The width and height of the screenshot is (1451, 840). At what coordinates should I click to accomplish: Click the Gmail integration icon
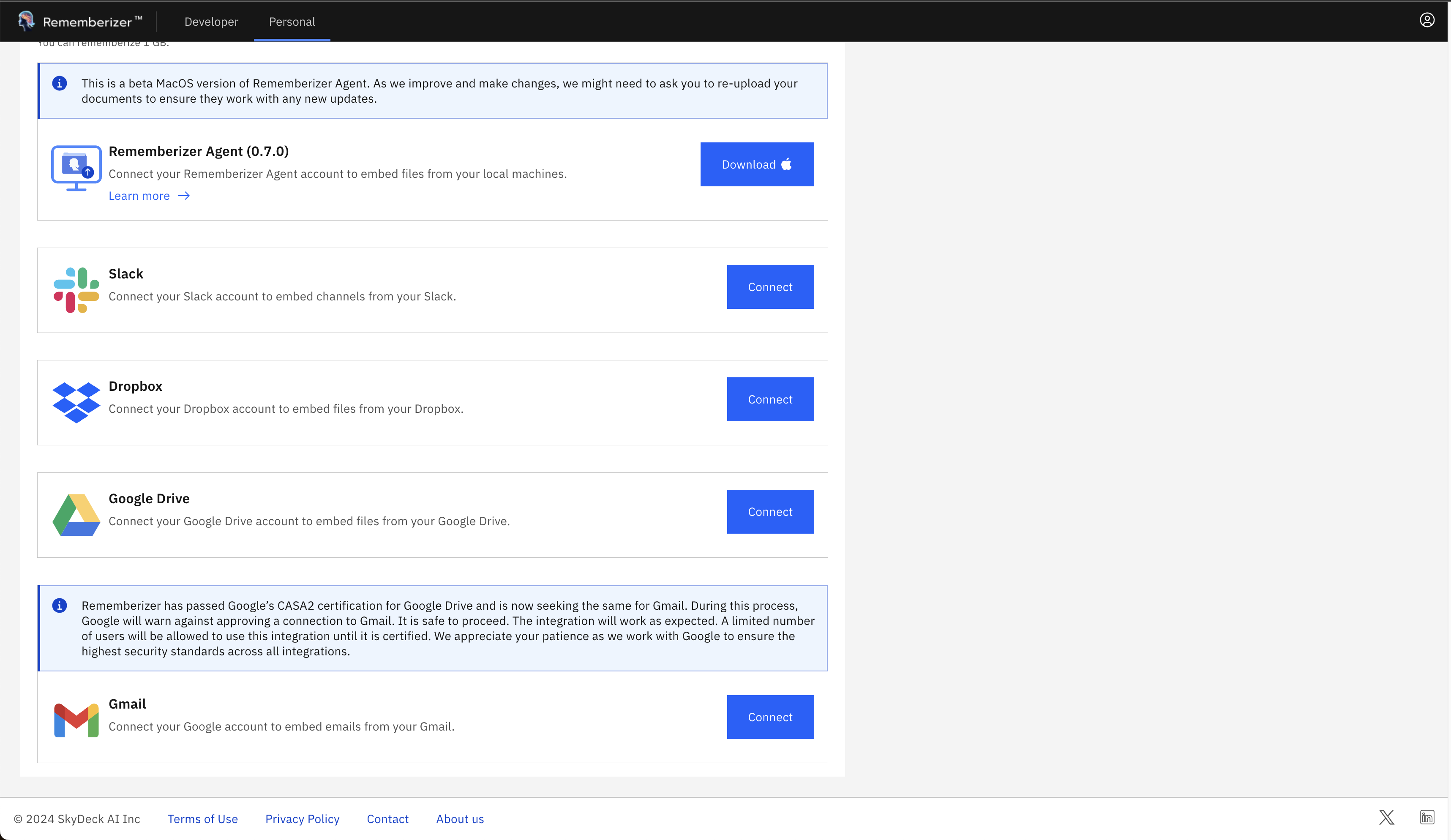coord(76,718)
